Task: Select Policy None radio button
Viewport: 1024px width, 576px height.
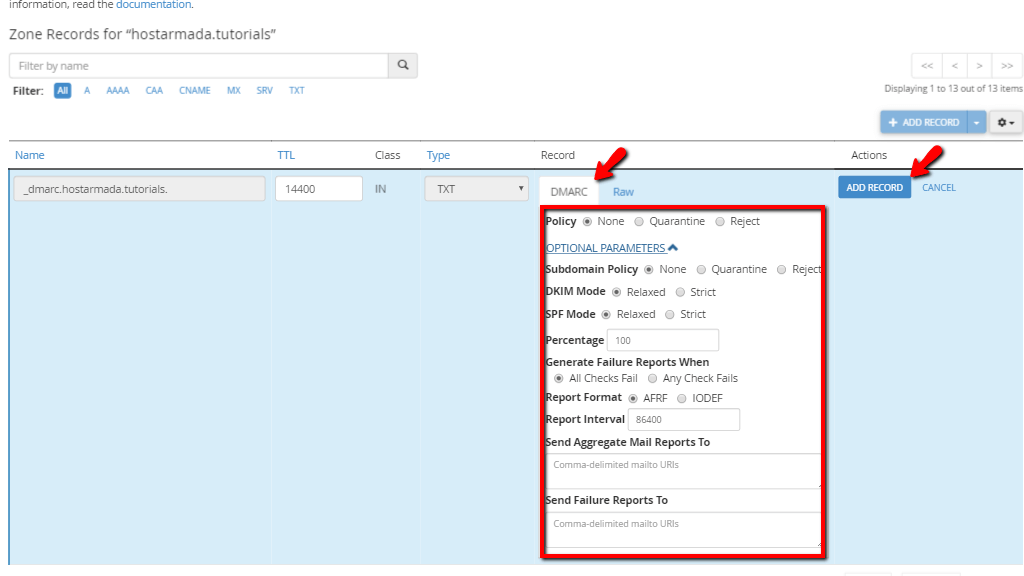Action: point(587,221)
